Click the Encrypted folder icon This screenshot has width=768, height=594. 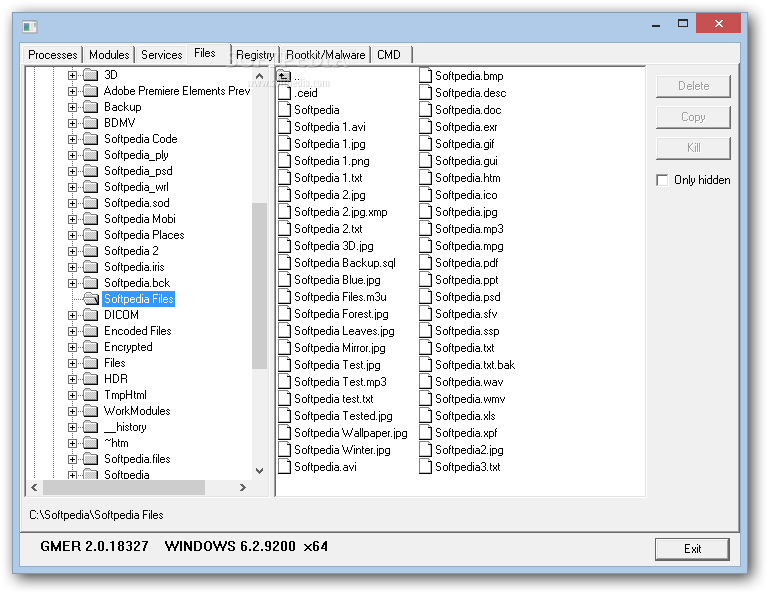91,347
